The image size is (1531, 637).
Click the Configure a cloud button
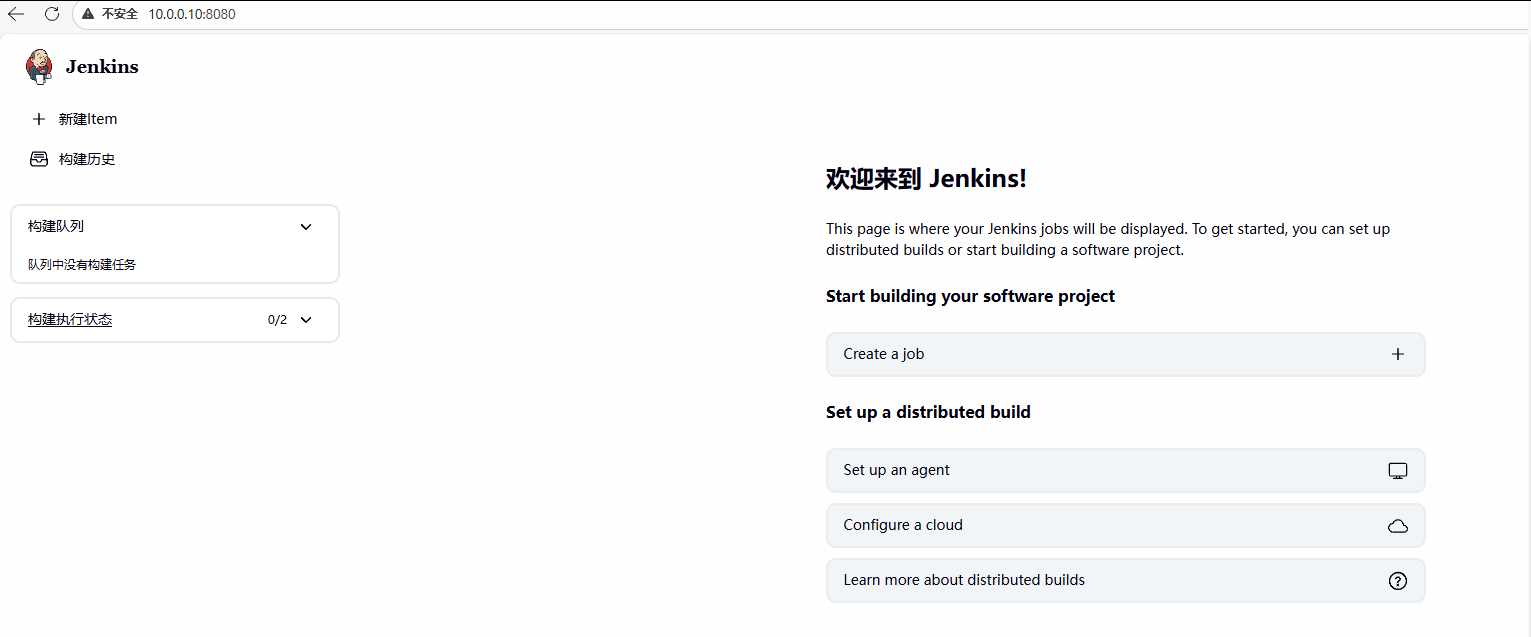(x=1125, y=525)
